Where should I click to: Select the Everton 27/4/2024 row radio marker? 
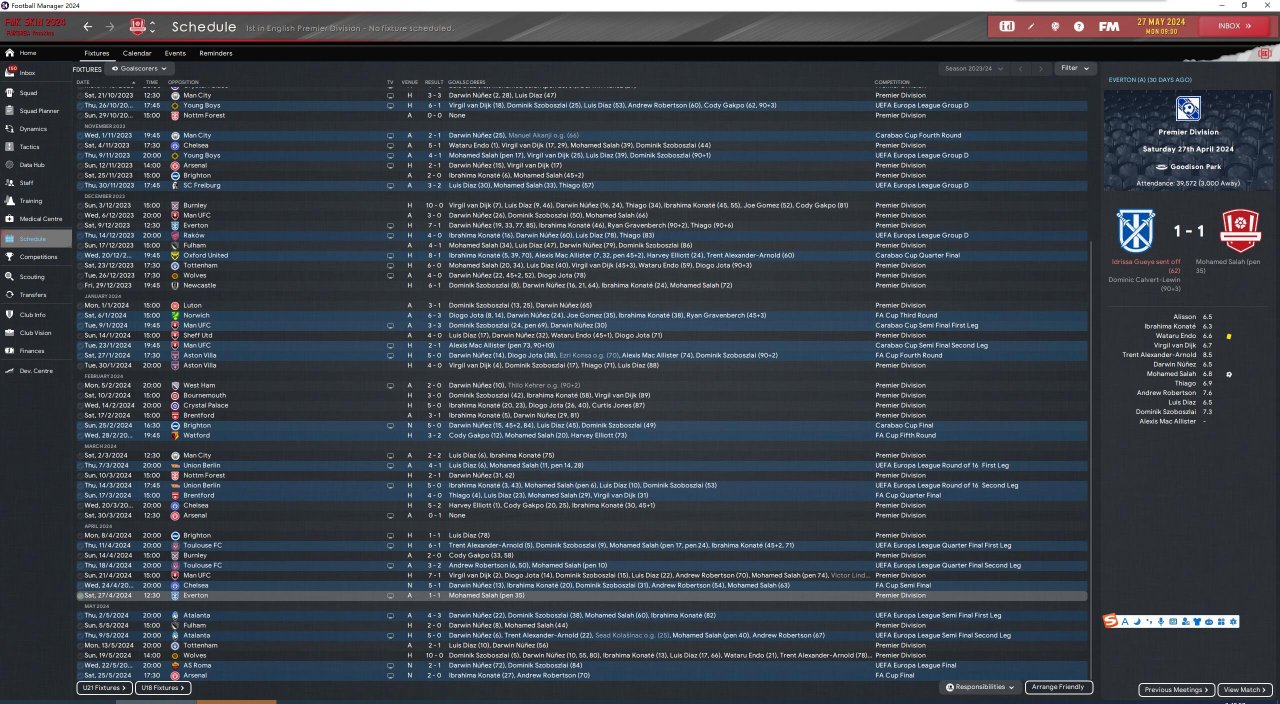[80, 595]
